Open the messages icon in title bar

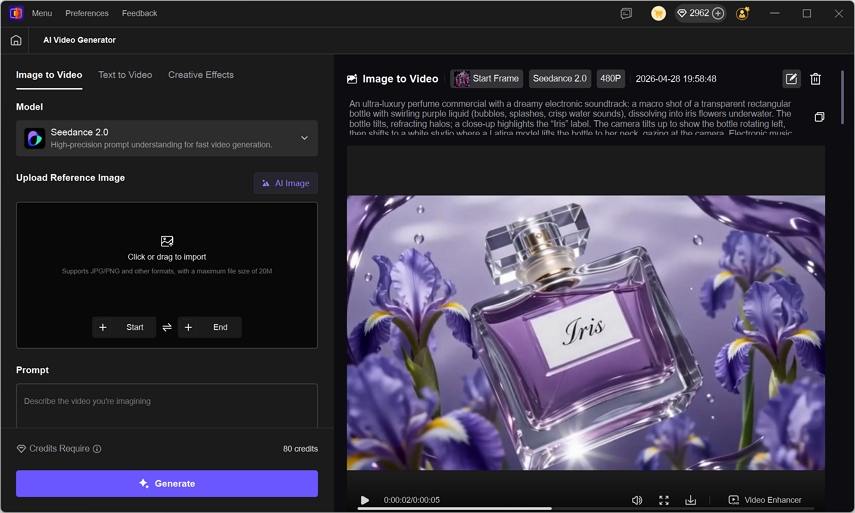pos(626,13)
